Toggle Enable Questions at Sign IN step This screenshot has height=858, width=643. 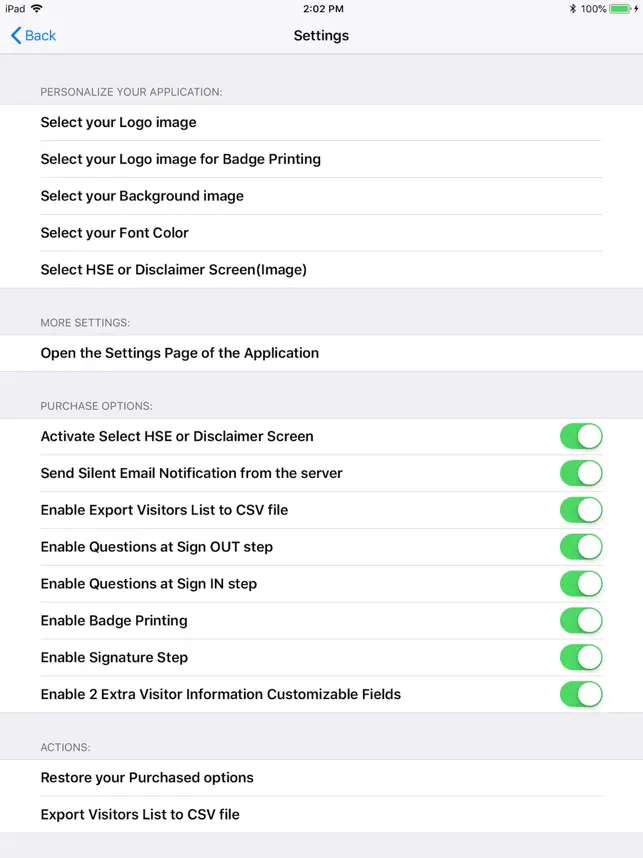pos(581,584)
